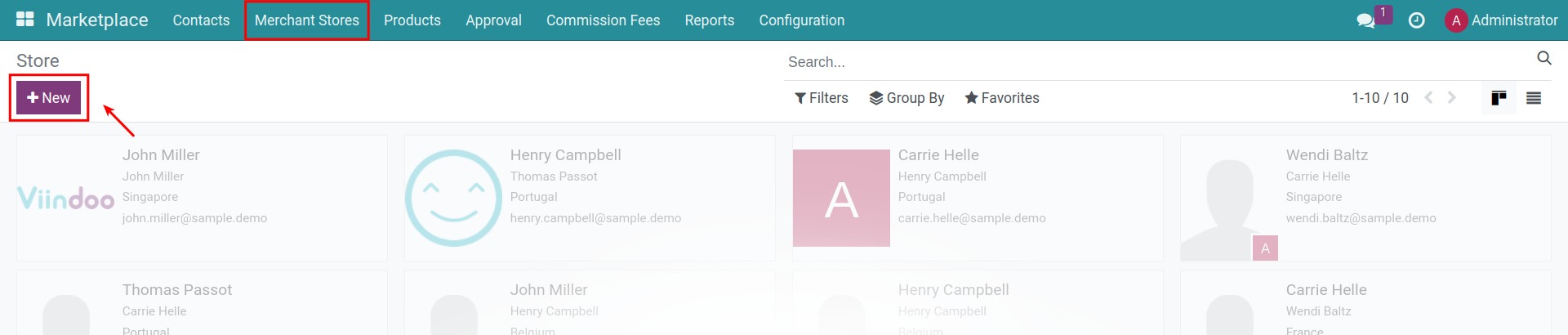
Task: Switch to List view
Action: 1534,98
